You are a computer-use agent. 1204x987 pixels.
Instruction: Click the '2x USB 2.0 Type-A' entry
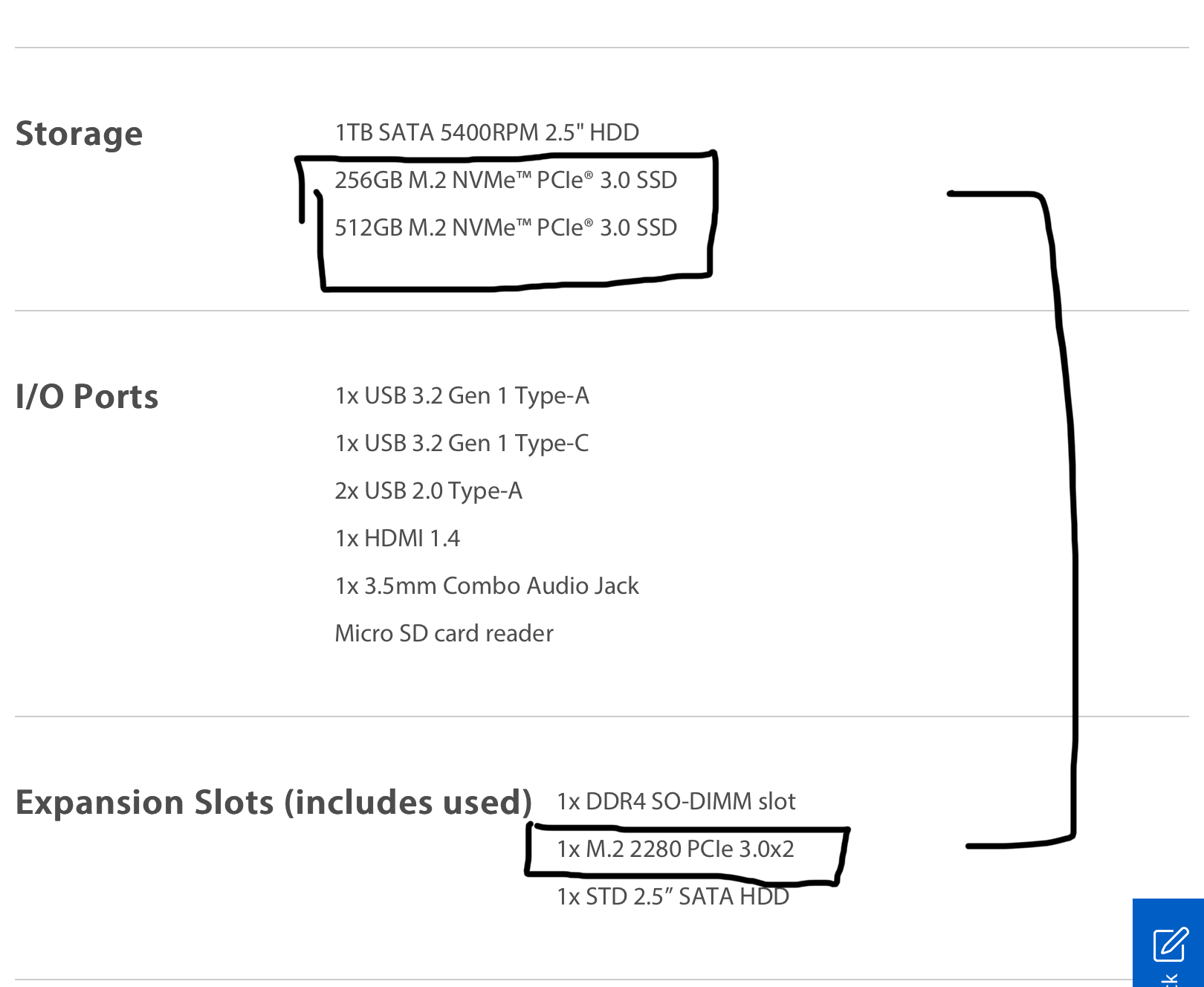[428, 491]
